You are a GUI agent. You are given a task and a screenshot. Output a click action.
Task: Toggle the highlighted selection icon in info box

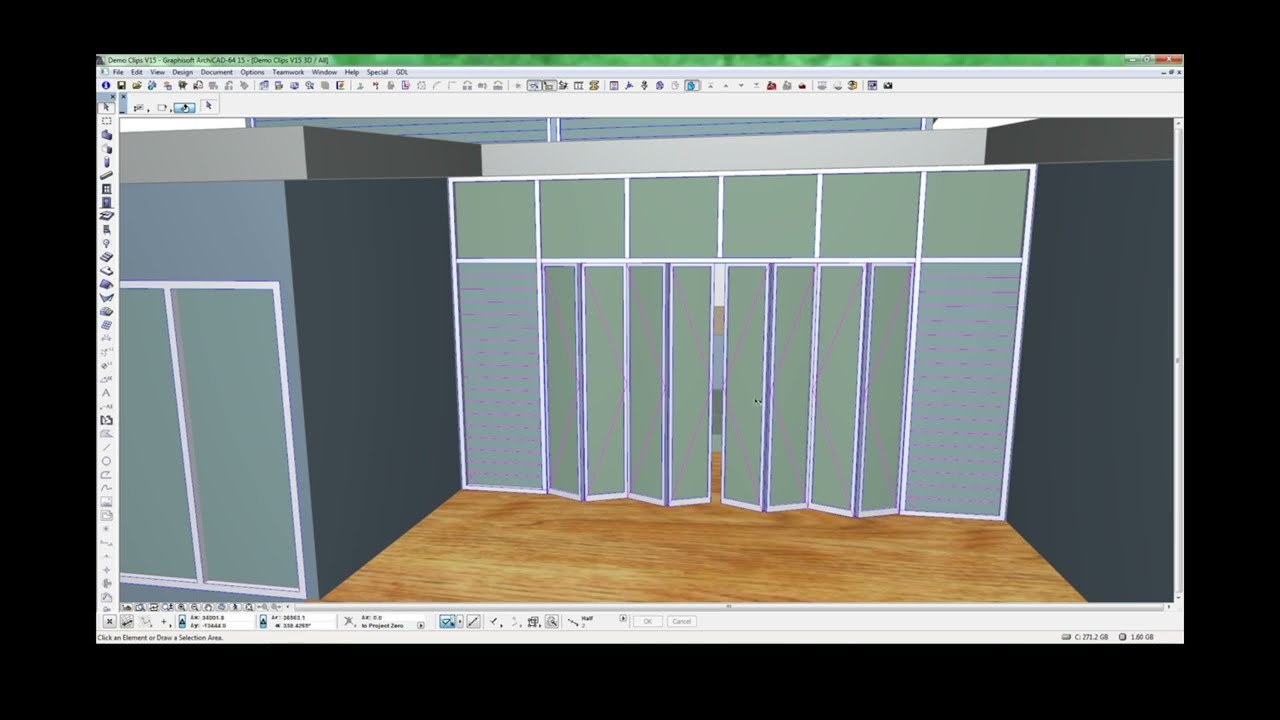(x=184, y=107)
